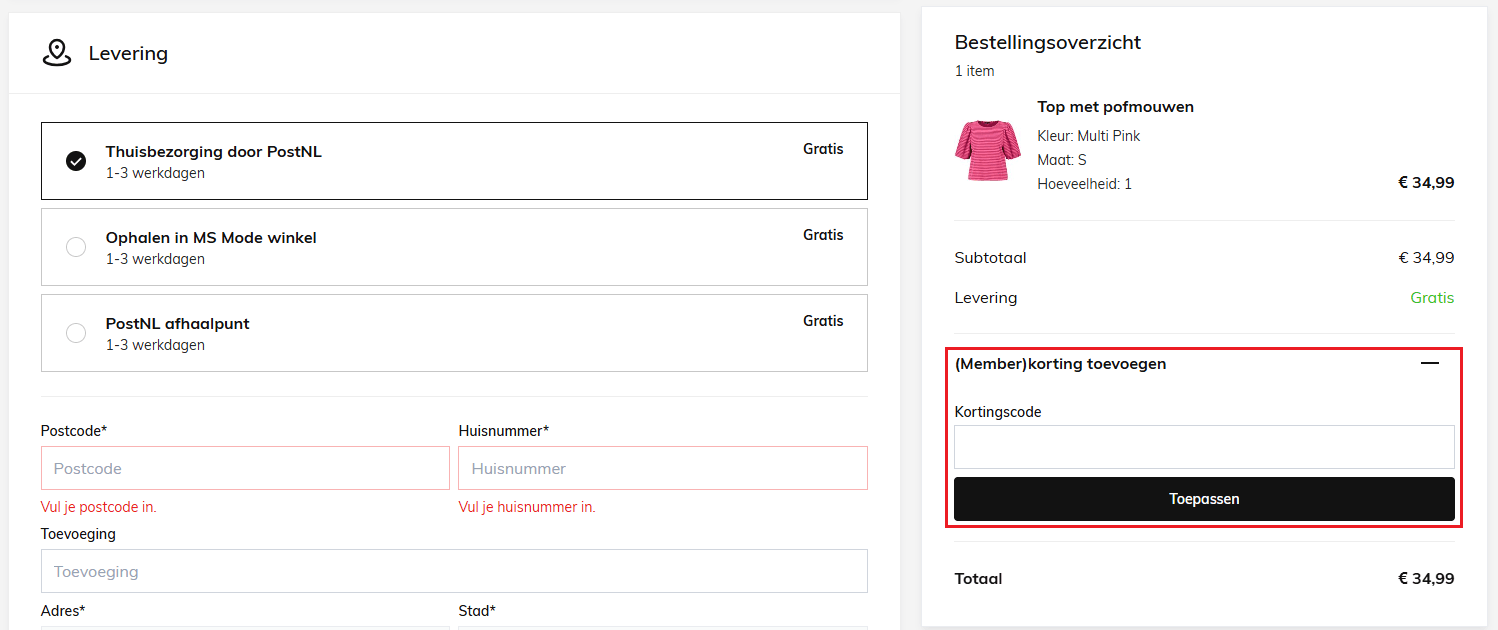The width and height of the screenshot is (1498, 630).
Task: Click 'Hoeveelheid: 1' text
Action: [1085, 184]
